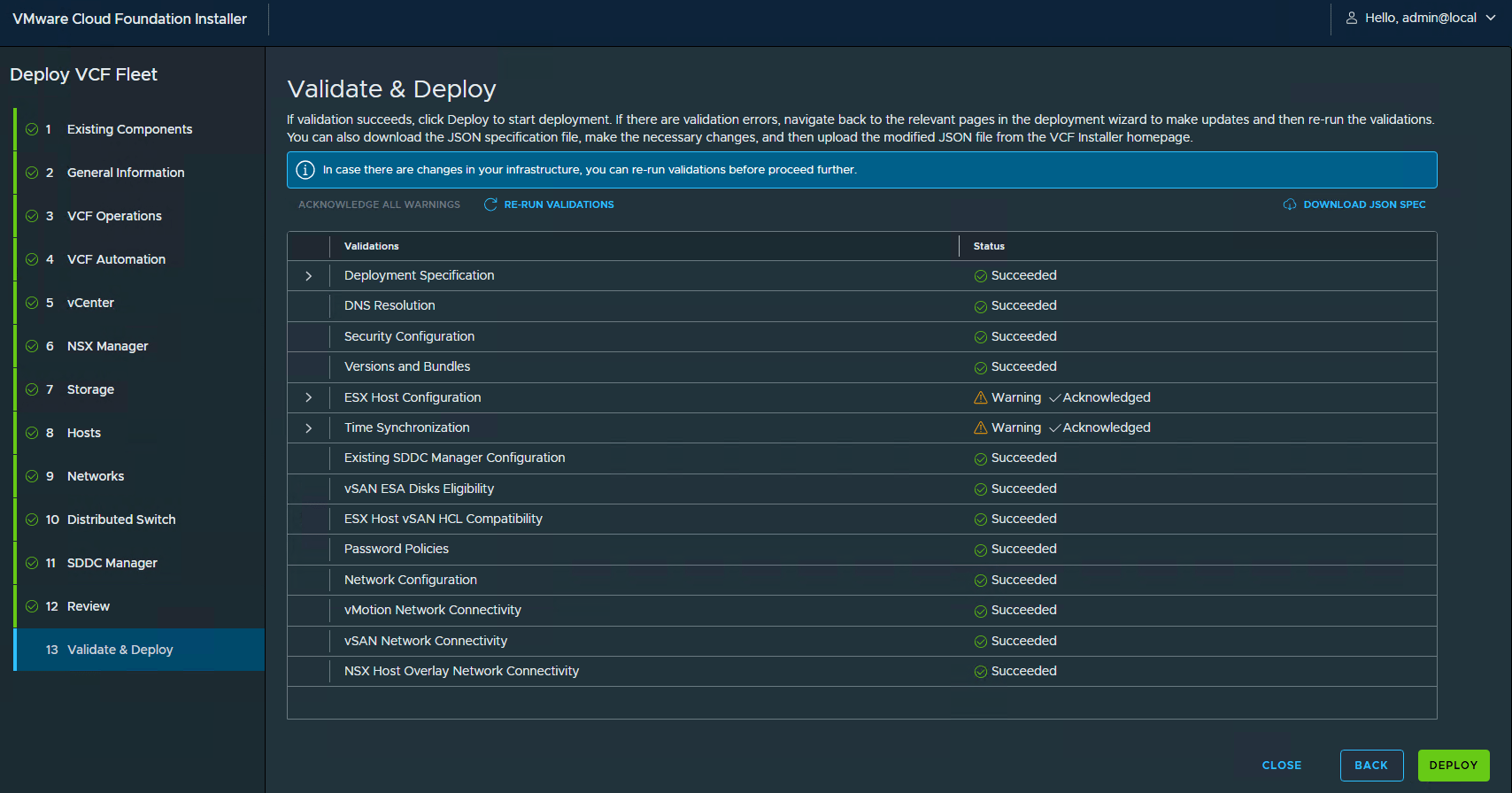Click the DNS Resolution succeeded status icon
The width and height of the screenshot is (1512, 793).
[981, 306]
